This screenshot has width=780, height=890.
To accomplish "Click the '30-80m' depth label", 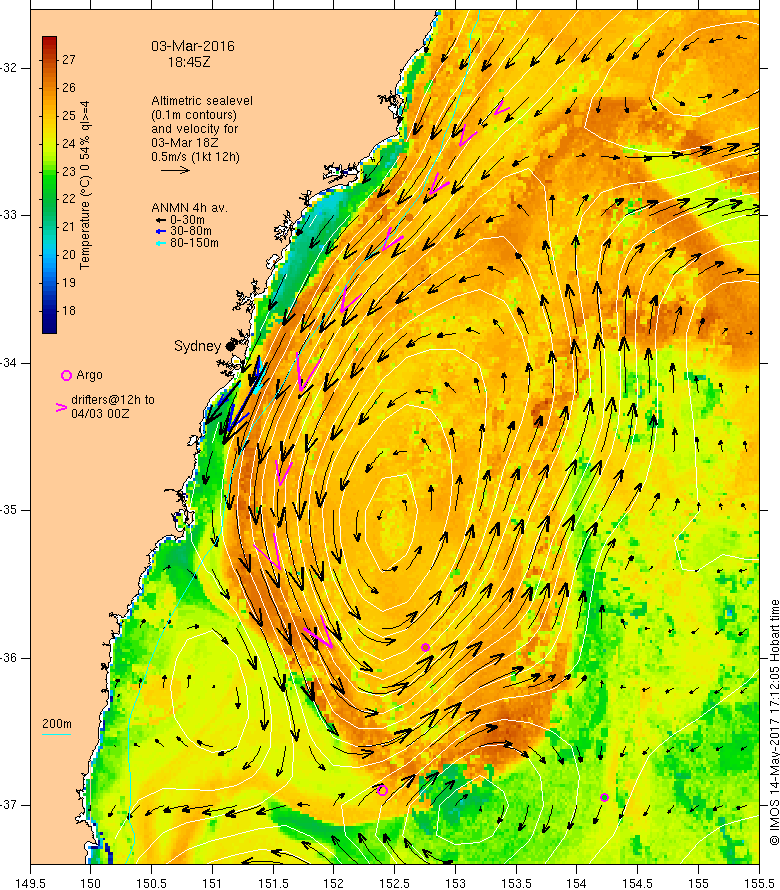I will point(191,231).
